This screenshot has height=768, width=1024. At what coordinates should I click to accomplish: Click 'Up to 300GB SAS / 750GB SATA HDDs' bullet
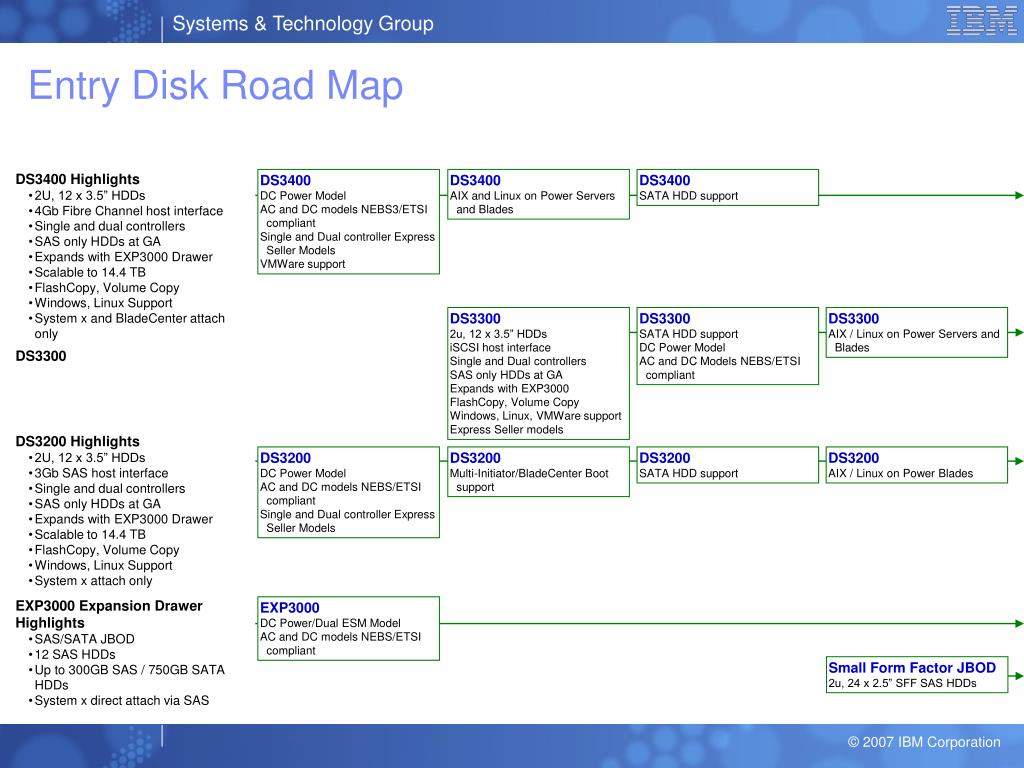129,677
